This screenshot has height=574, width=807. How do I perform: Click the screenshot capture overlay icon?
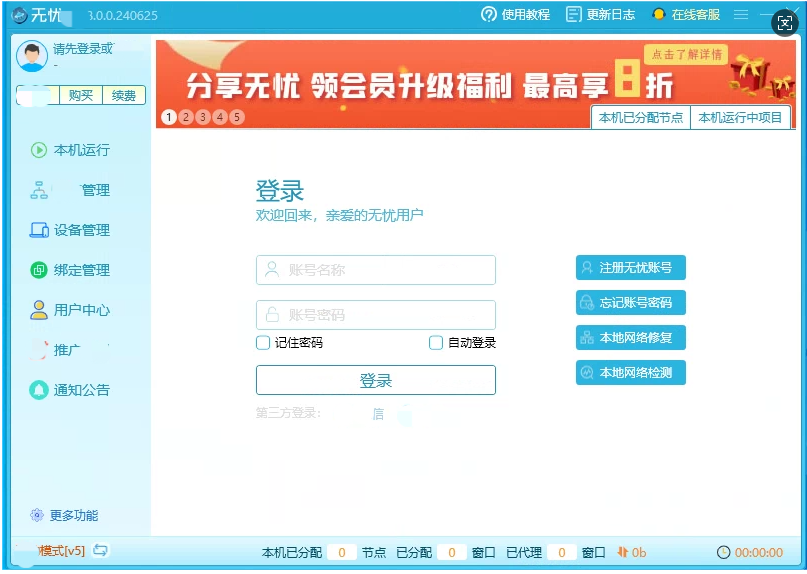[785, 23]
